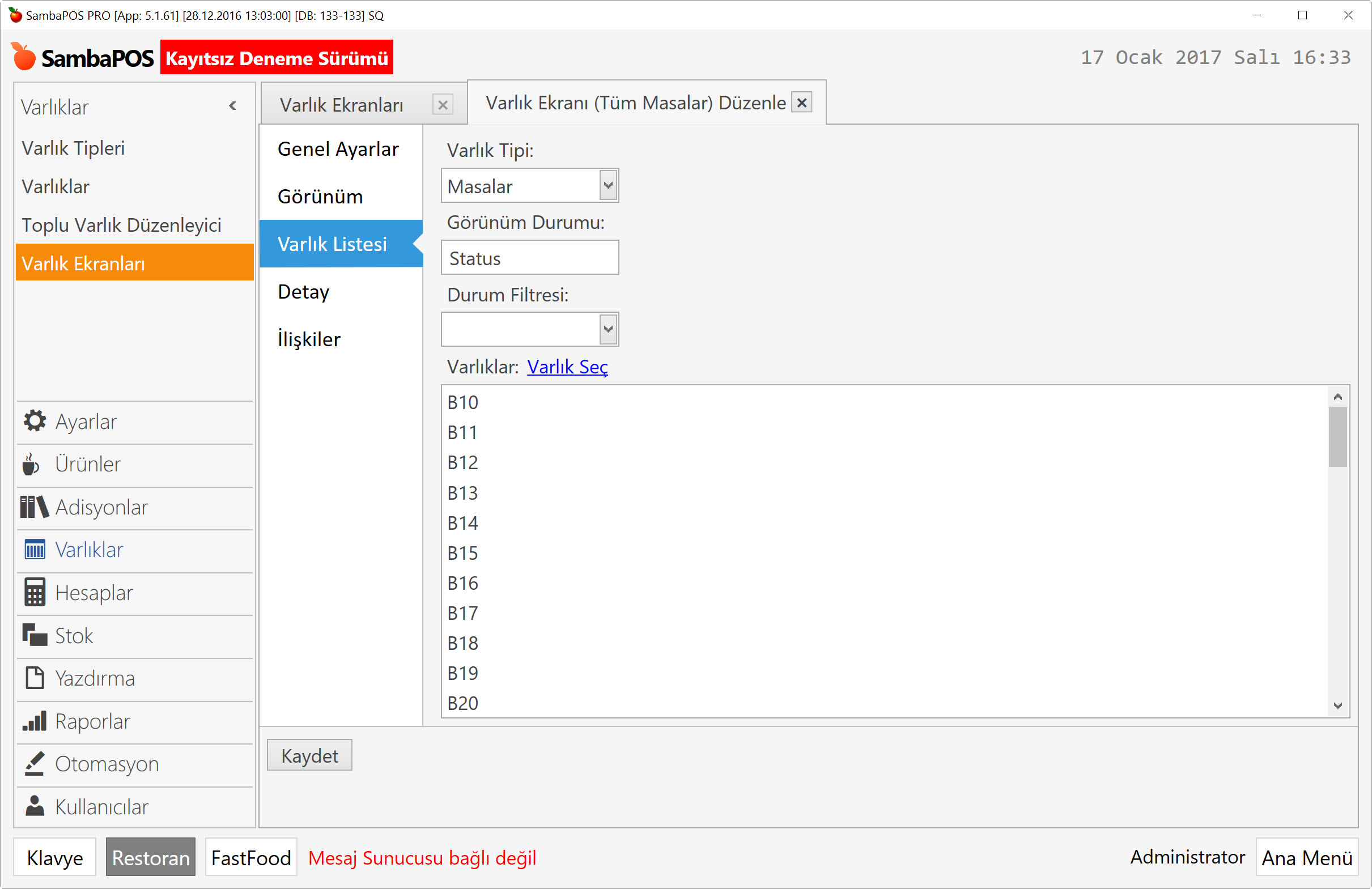Click the entity list scroll down arrow
This screenshot has height=889, width=1372.
pyautogui.click(x=1337, y=705)
